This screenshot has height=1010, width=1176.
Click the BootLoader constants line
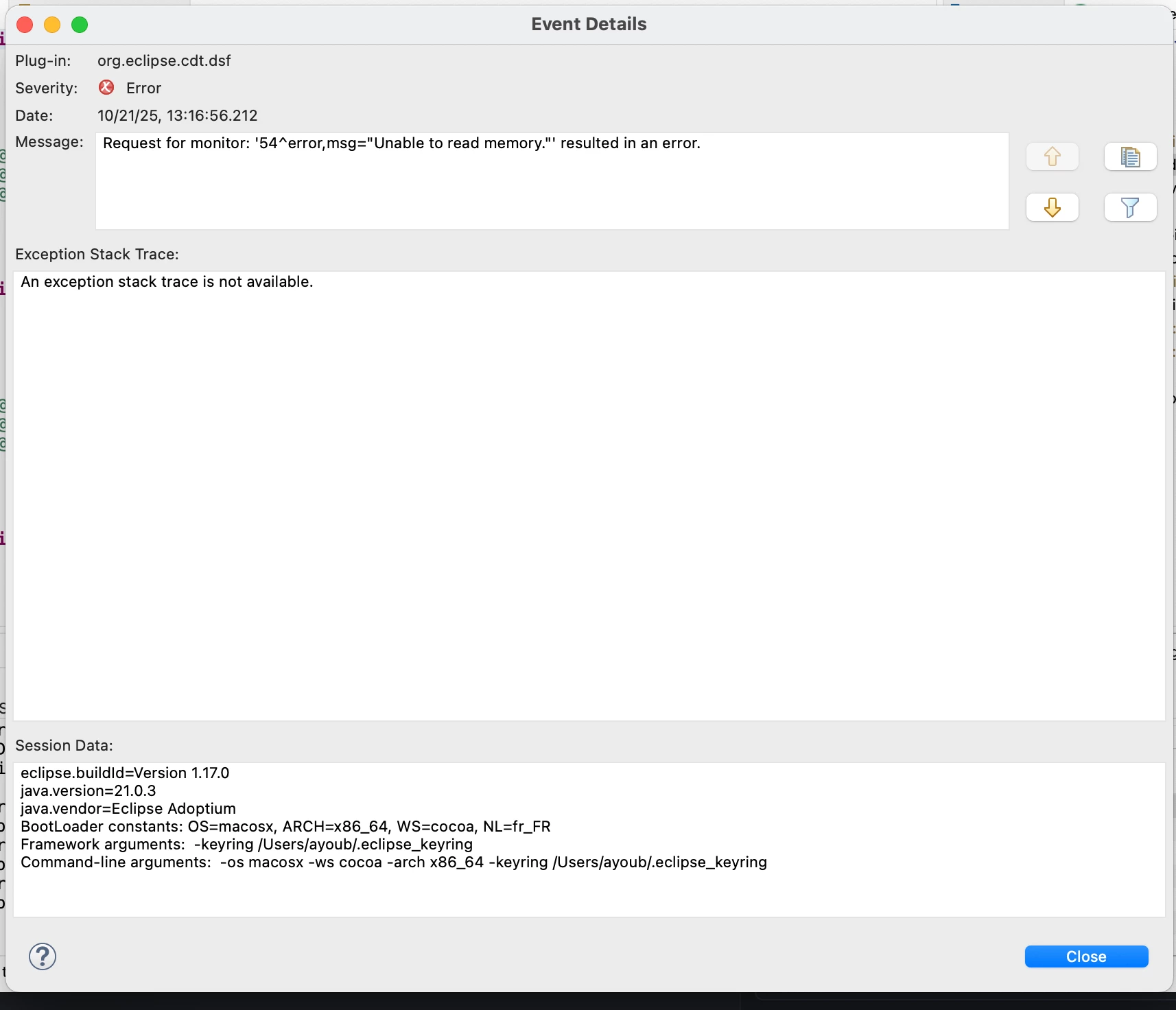pyautogui.click(x=285, y=826)
